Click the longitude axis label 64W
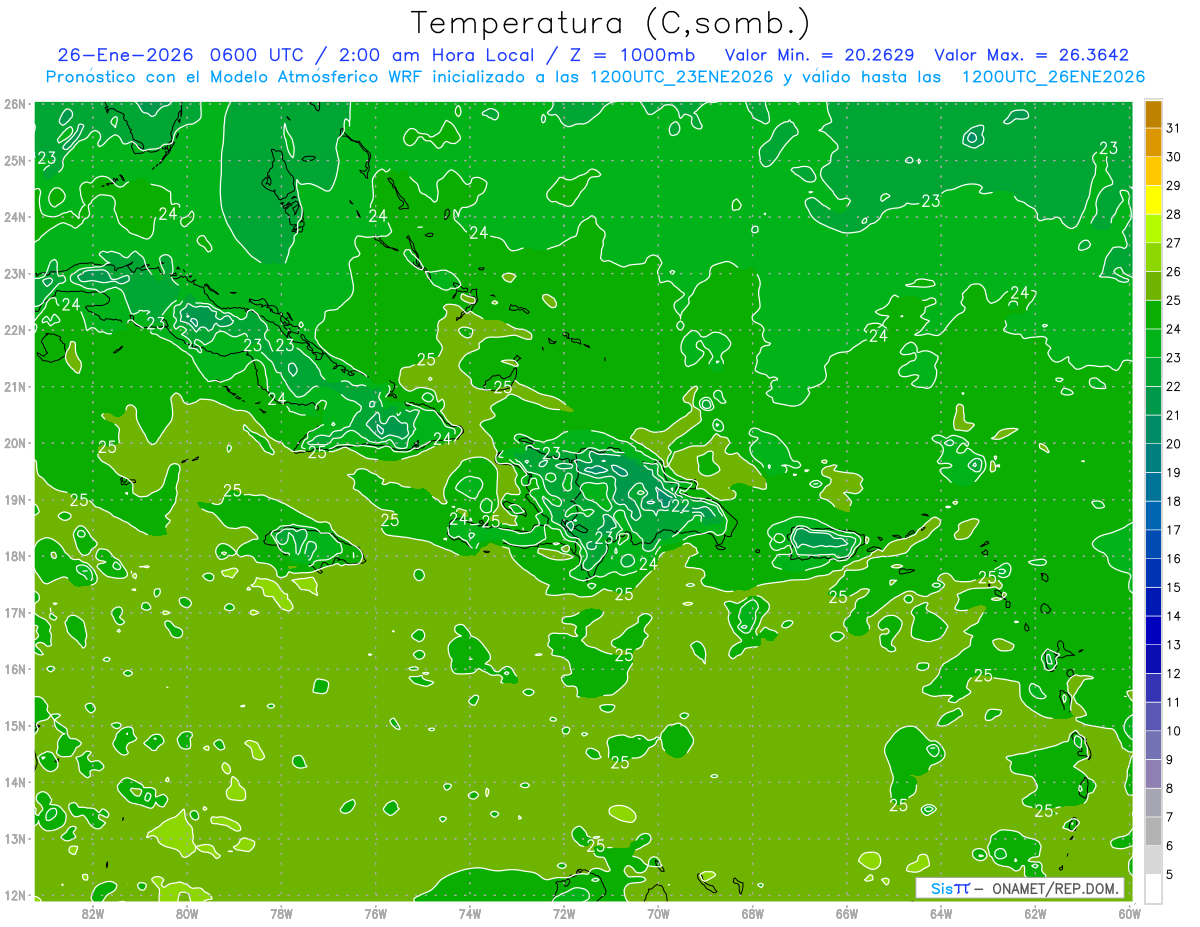Screen dimensions: 1200x927 coord(940,913)
